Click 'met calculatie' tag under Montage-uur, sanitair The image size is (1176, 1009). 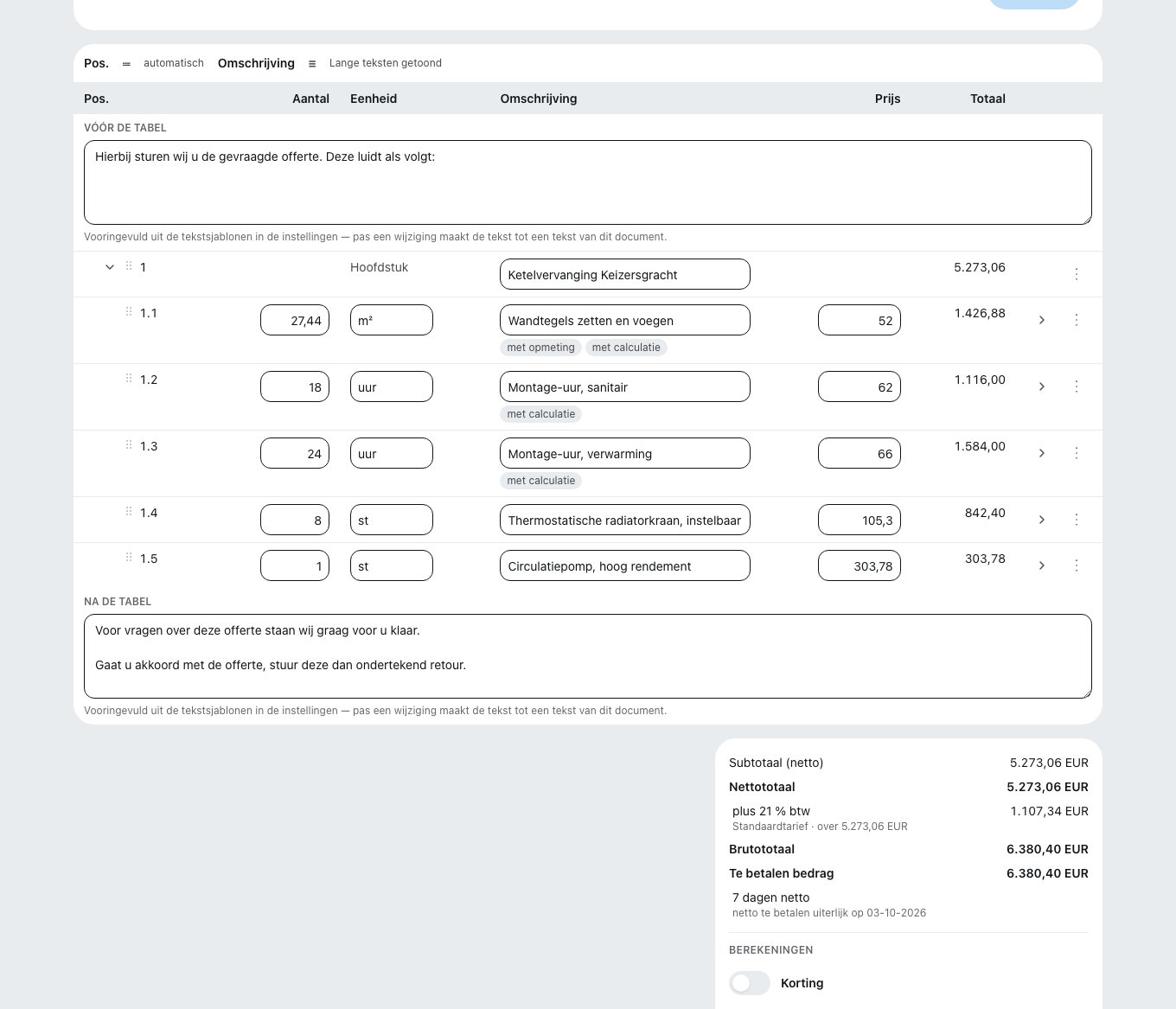(x=540, y=414)
